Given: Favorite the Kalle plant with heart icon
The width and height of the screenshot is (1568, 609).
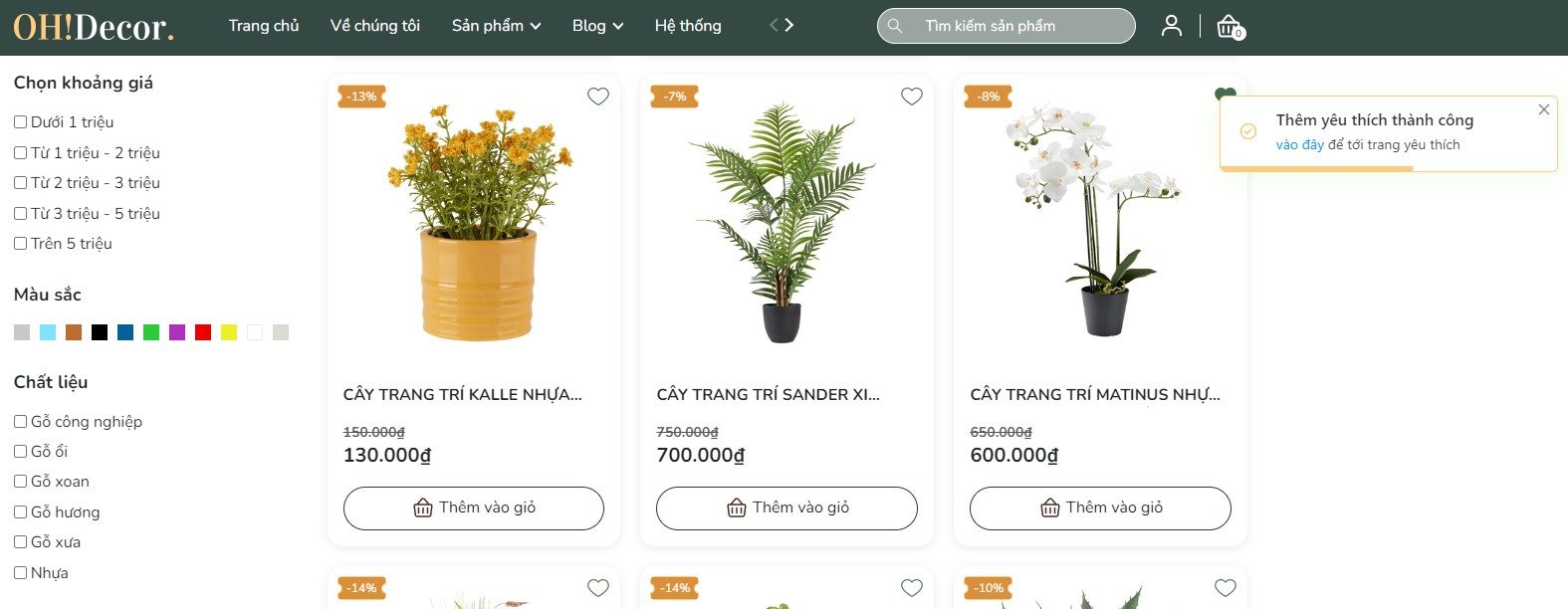Looking at the screenshot, I should 598,97.
